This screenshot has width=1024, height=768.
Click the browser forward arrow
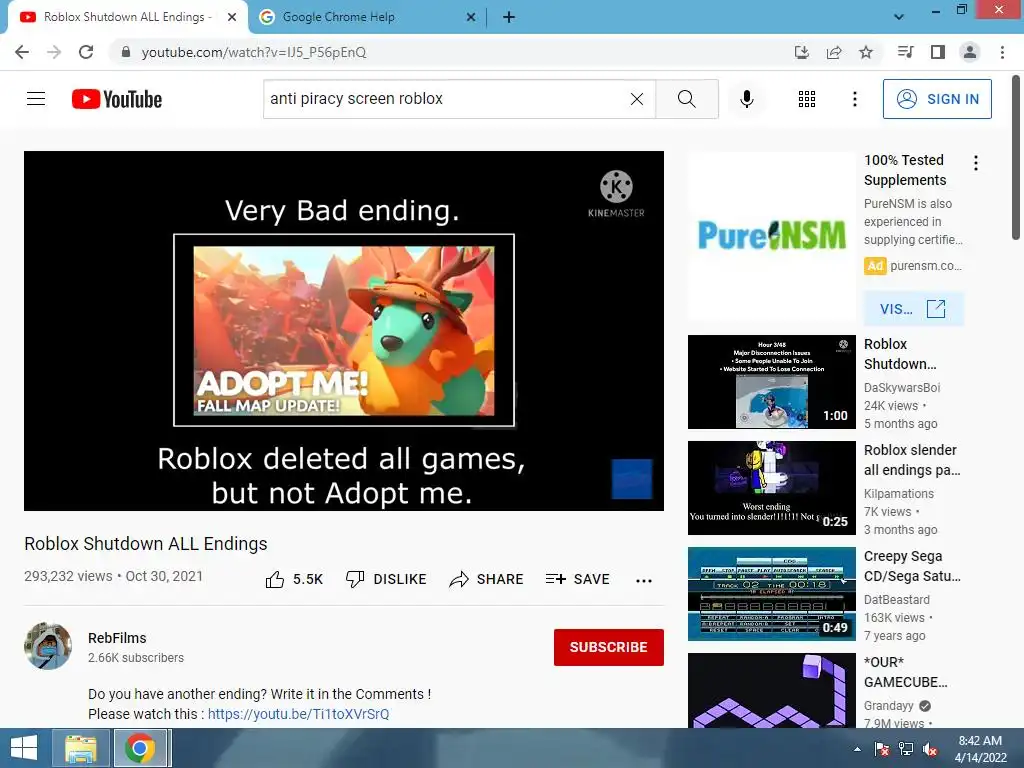(x=54, y=52)
